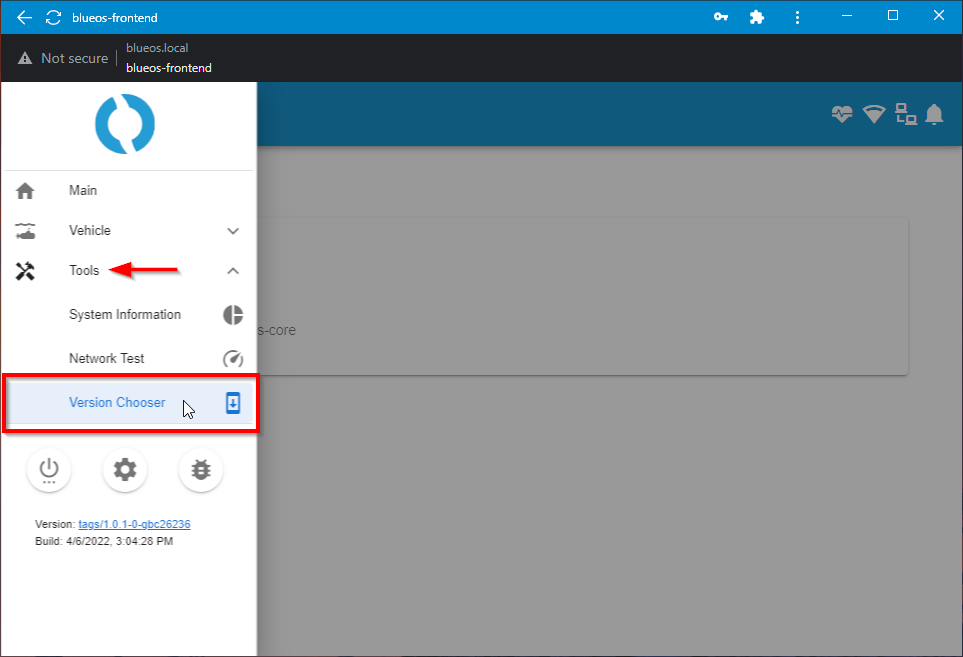Click the Network Test speedometer icon
Screen dimensions: 963x657
(232, 358)
